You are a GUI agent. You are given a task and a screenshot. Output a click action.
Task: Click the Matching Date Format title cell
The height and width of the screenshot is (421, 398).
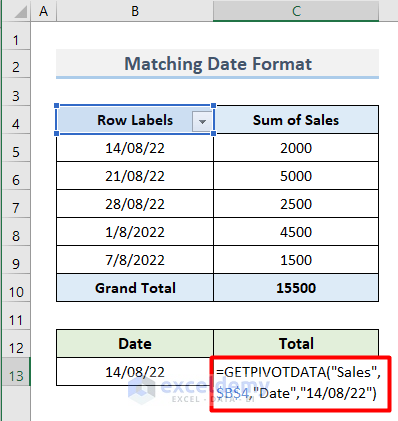(218, 64)
